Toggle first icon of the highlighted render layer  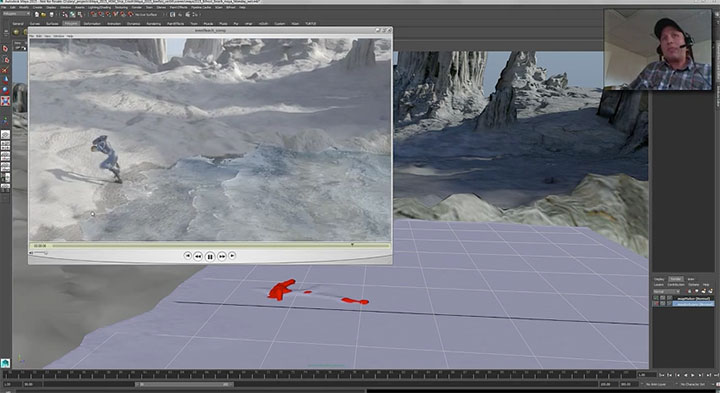tap(656, 303)
